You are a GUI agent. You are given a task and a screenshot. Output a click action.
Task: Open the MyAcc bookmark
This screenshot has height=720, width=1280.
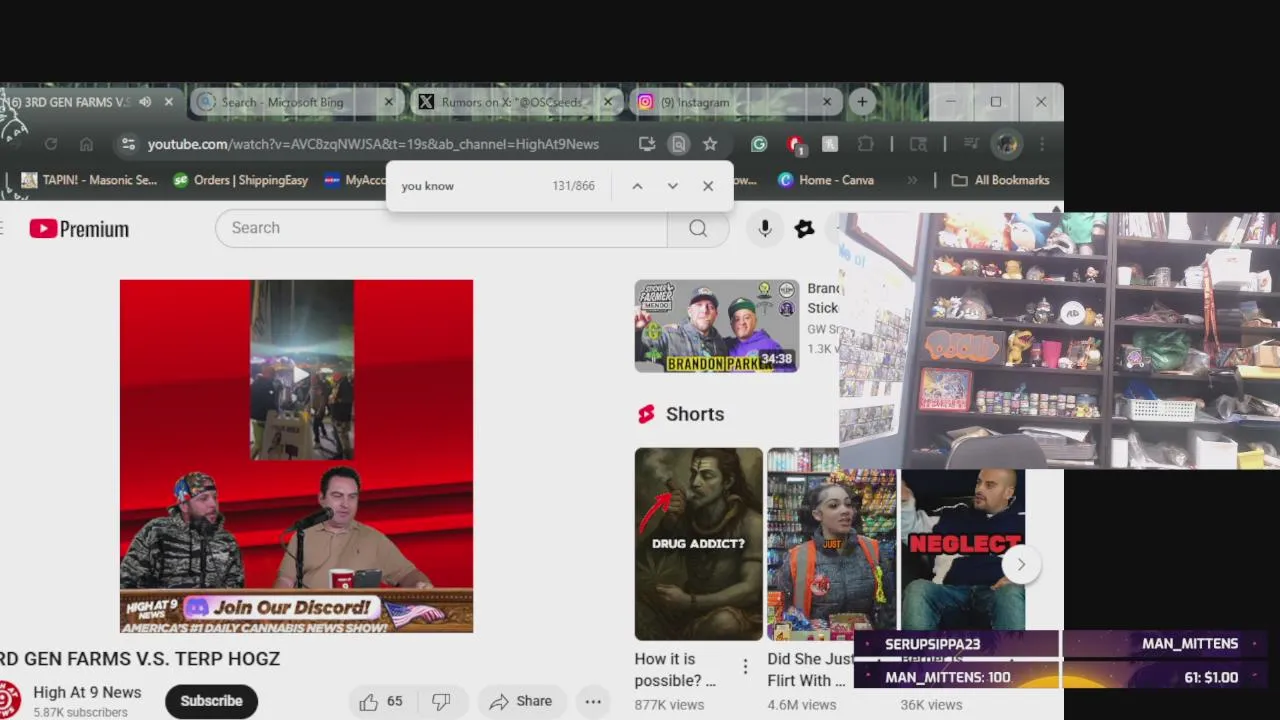(x=355, y=180)
